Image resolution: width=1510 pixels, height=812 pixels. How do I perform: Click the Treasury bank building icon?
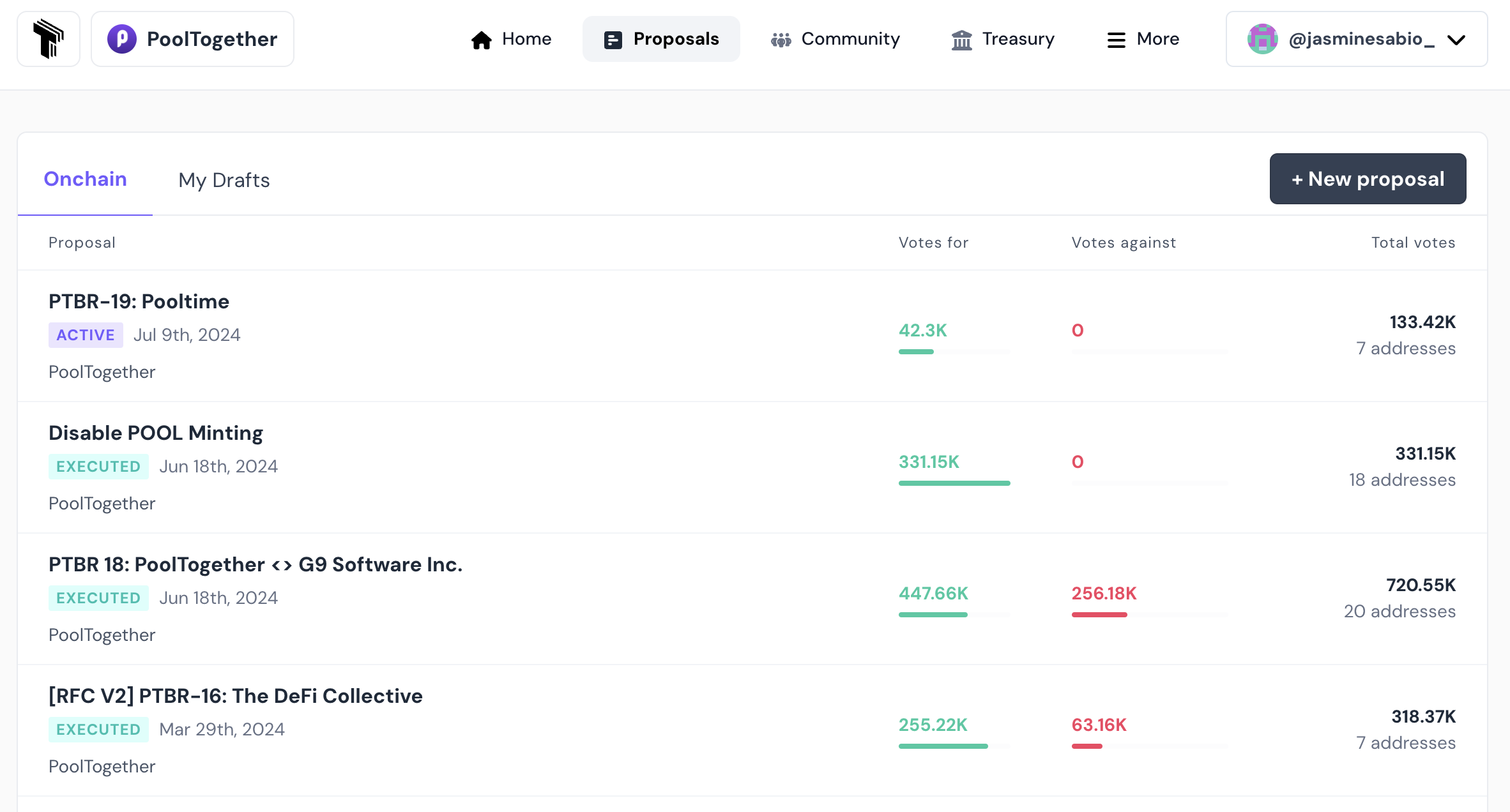click(961, 40)
